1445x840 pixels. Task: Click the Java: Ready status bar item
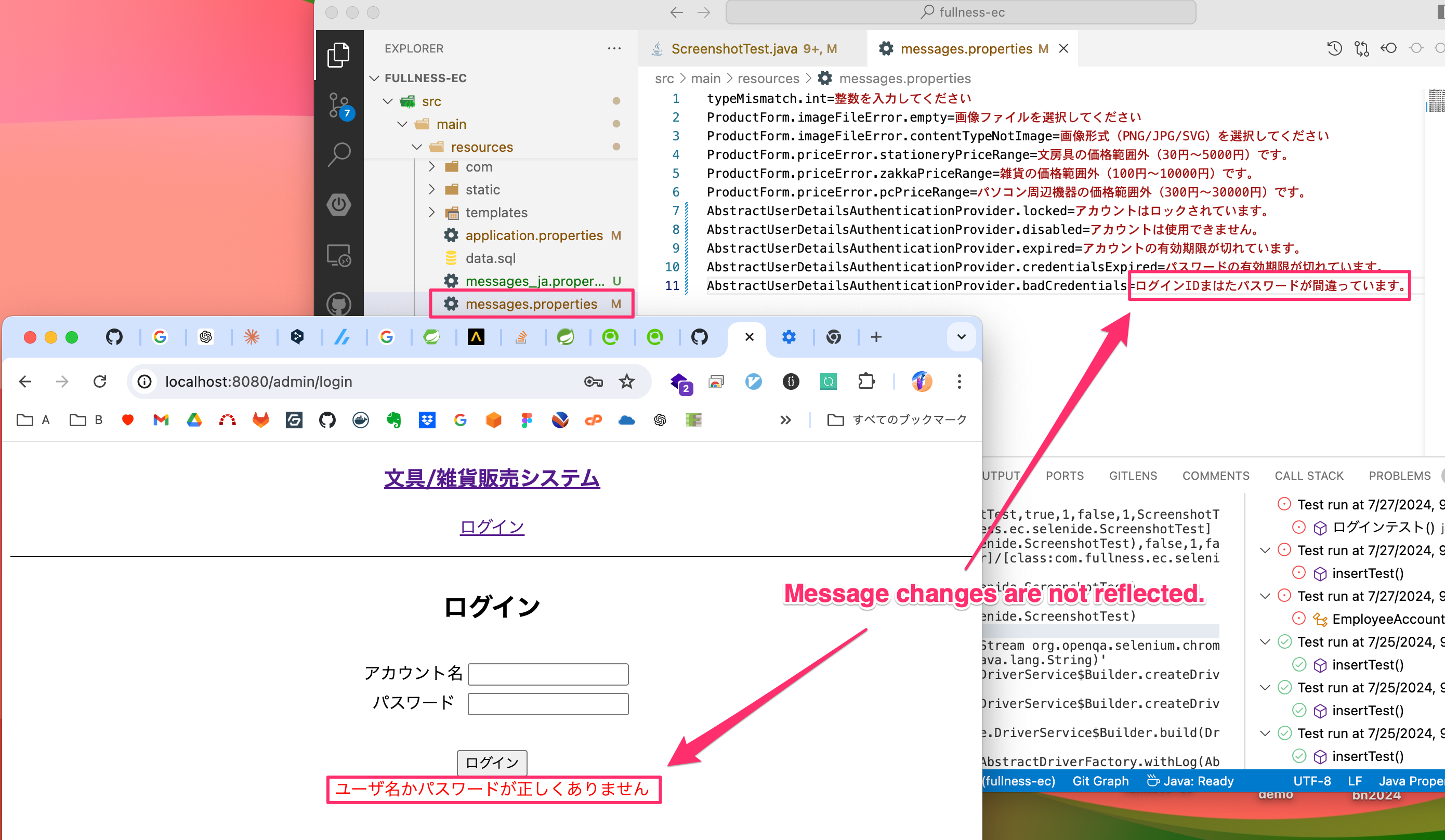click(x=1199, y=780)
